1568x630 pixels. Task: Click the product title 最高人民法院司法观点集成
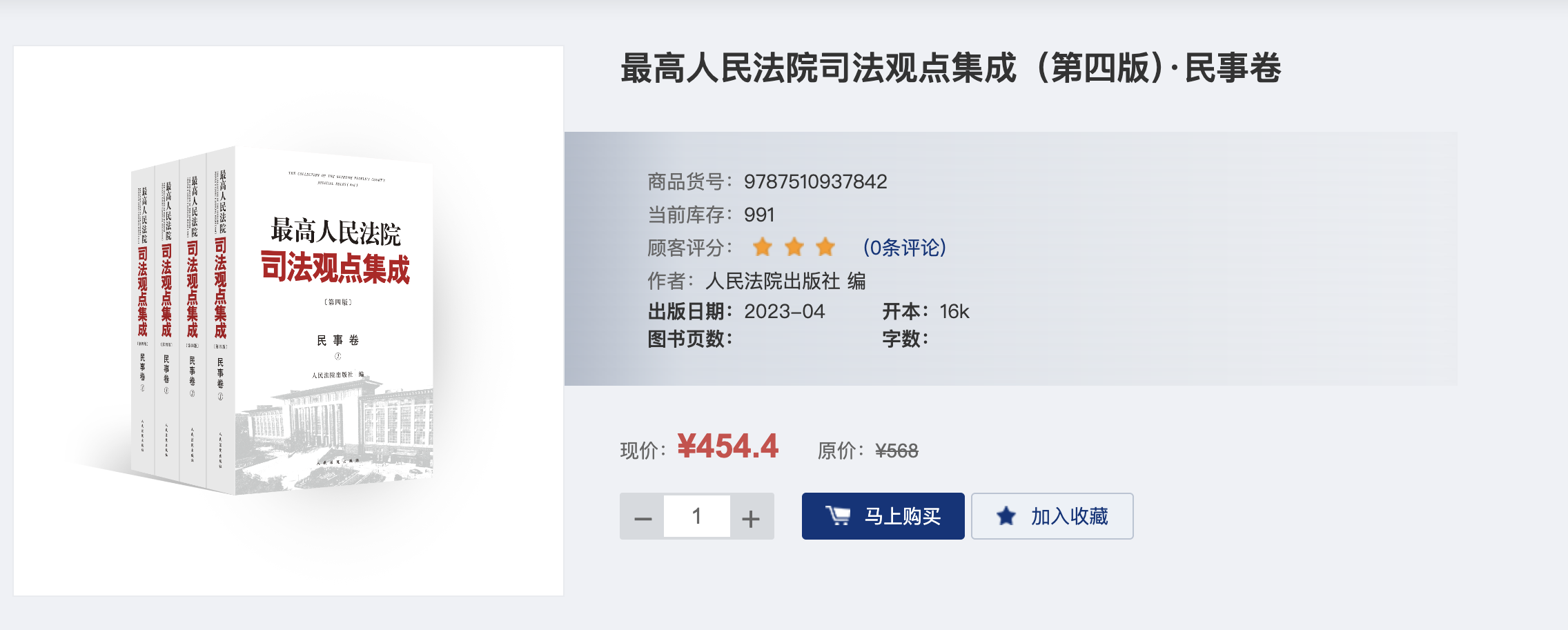click(819, 68)
